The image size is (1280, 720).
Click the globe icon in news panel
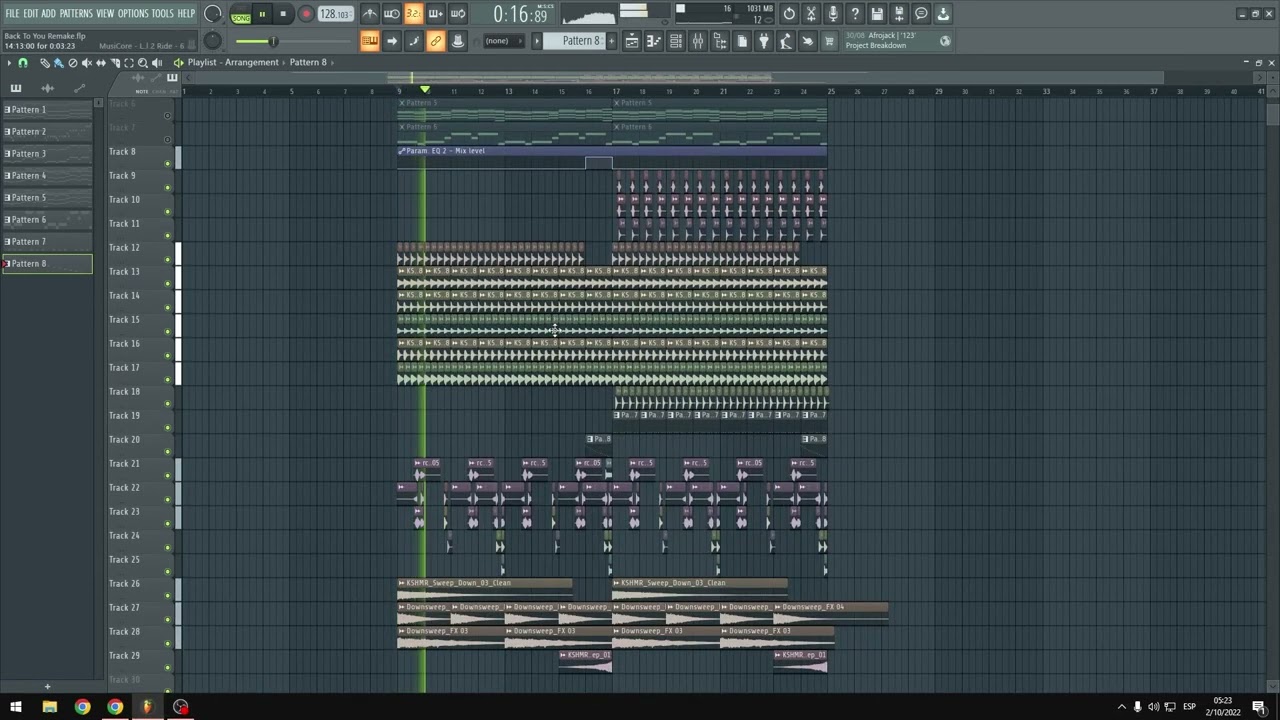[x=945, y=41]
